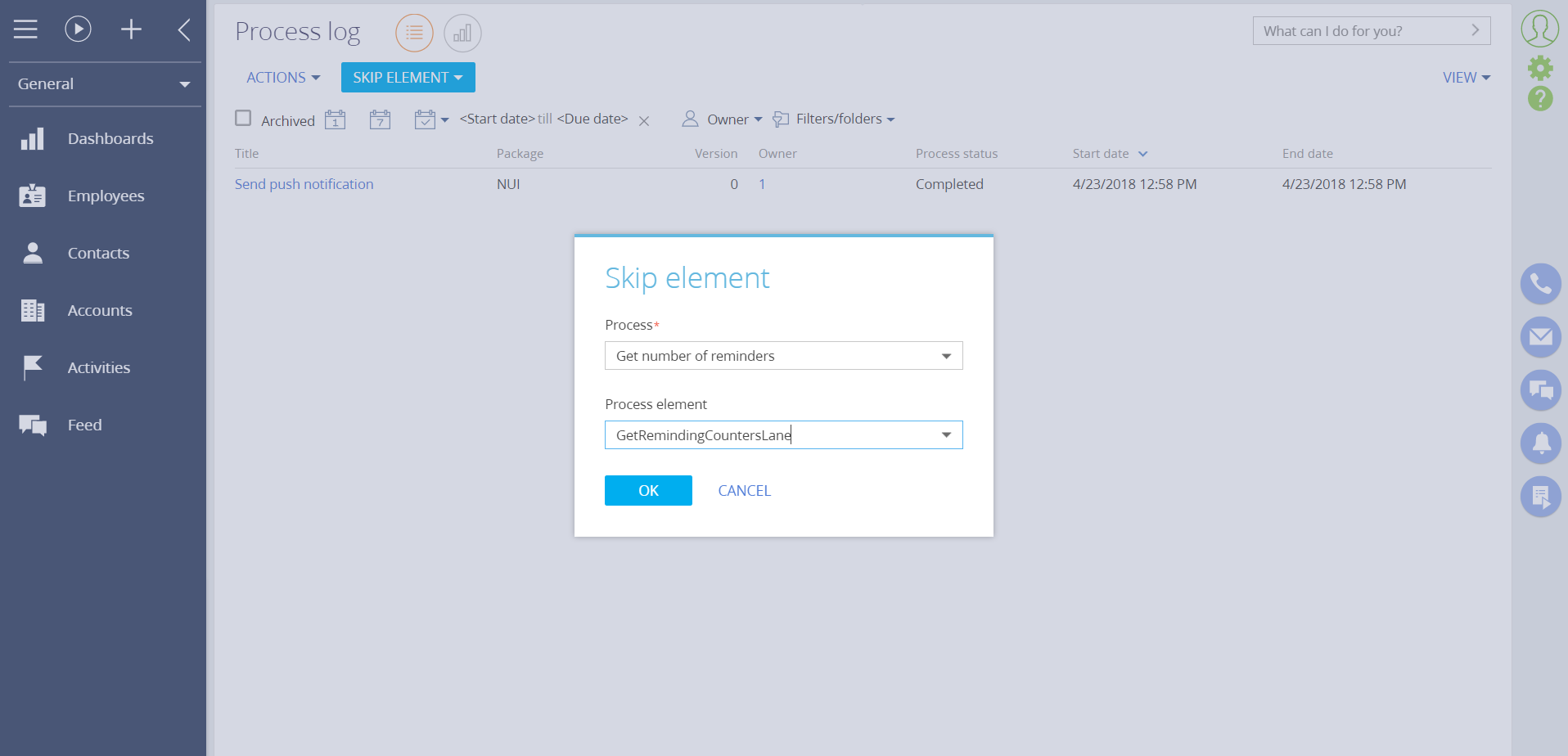Open the Send push notification link
Viewport: 1568px width, 756px height.
tap(304, 184)
